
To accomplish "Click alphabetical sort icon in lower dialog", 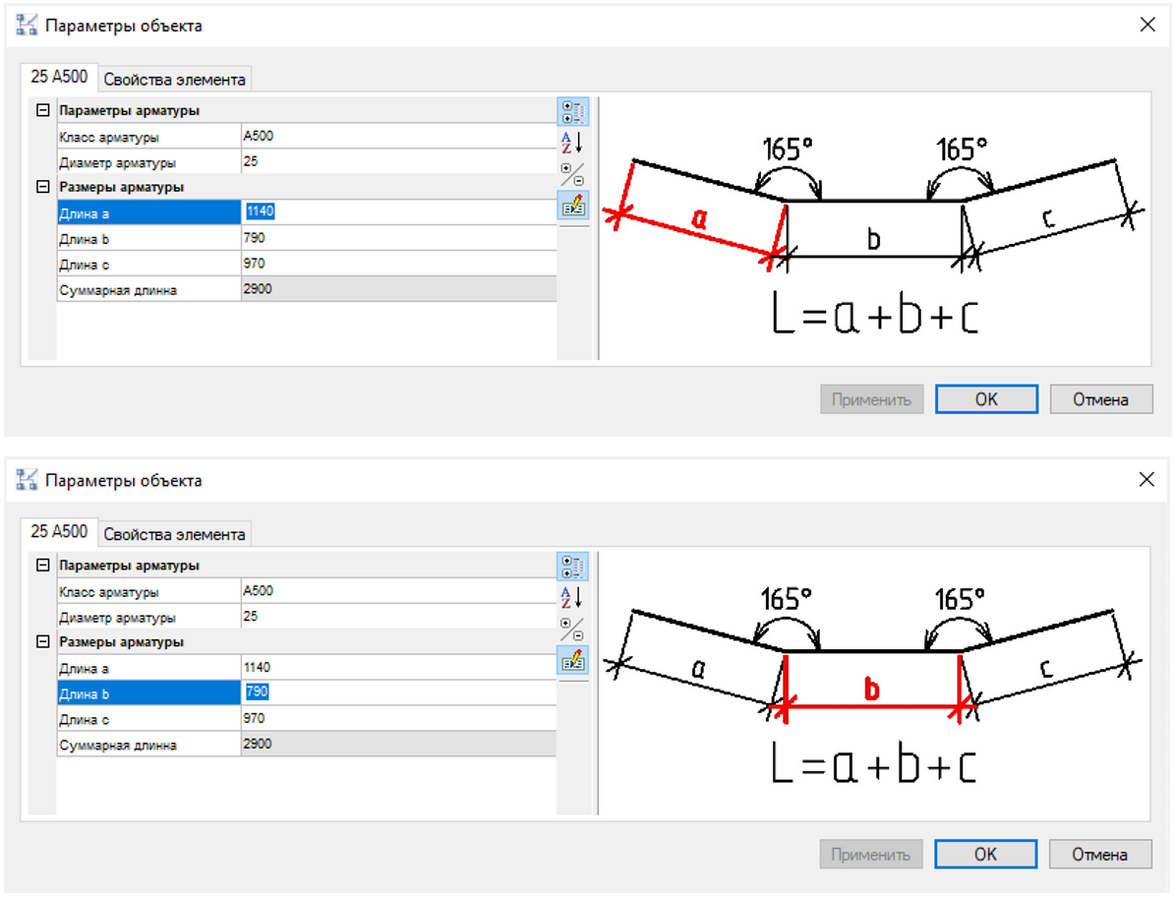I will (573, 598).
